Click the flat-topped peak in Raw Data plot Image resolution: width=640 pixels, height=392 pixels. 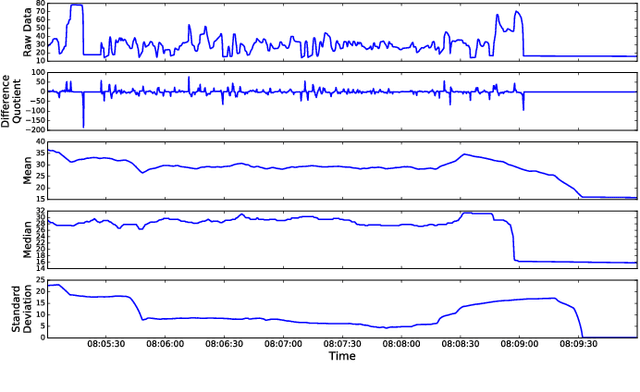[76, 5]
